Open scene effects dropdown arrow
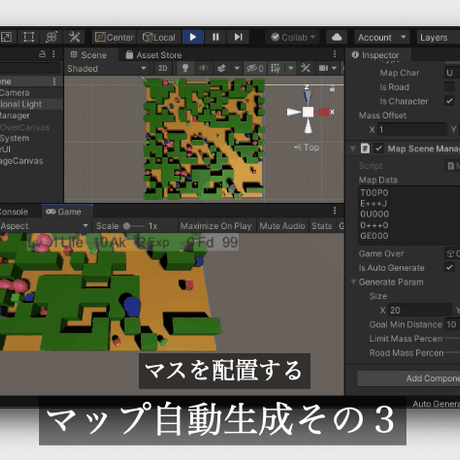 pos(237,69)
